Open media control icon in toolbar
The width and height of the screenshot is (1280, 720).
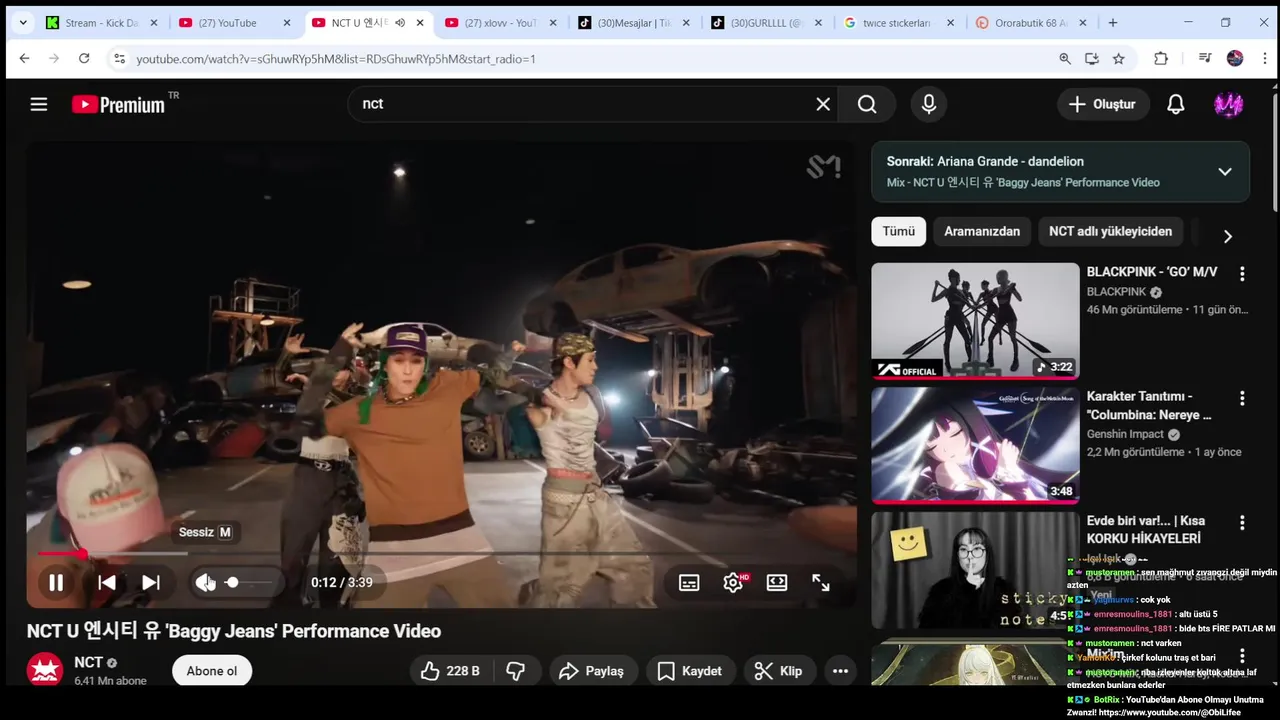click(1205, 59)
